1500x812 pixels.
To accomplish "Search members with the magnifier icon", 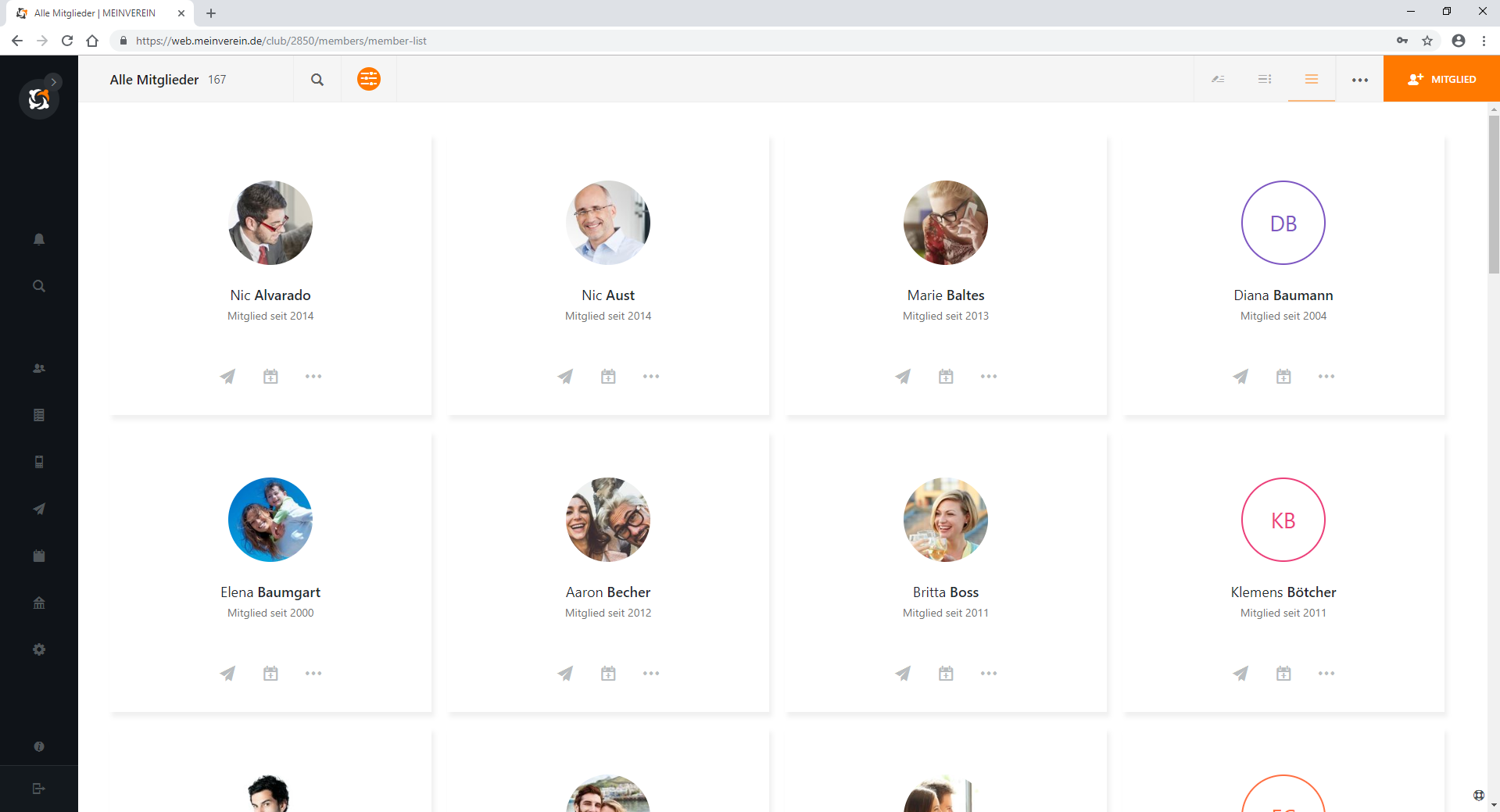I will pyautogui.click(x=317, y=80).
